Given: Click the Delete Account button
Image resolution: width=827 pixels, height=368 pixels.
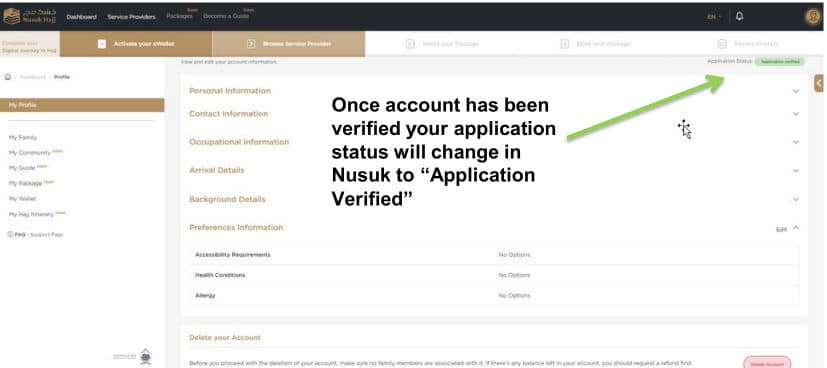Looking at the screenshot, I should pos(767,364).
